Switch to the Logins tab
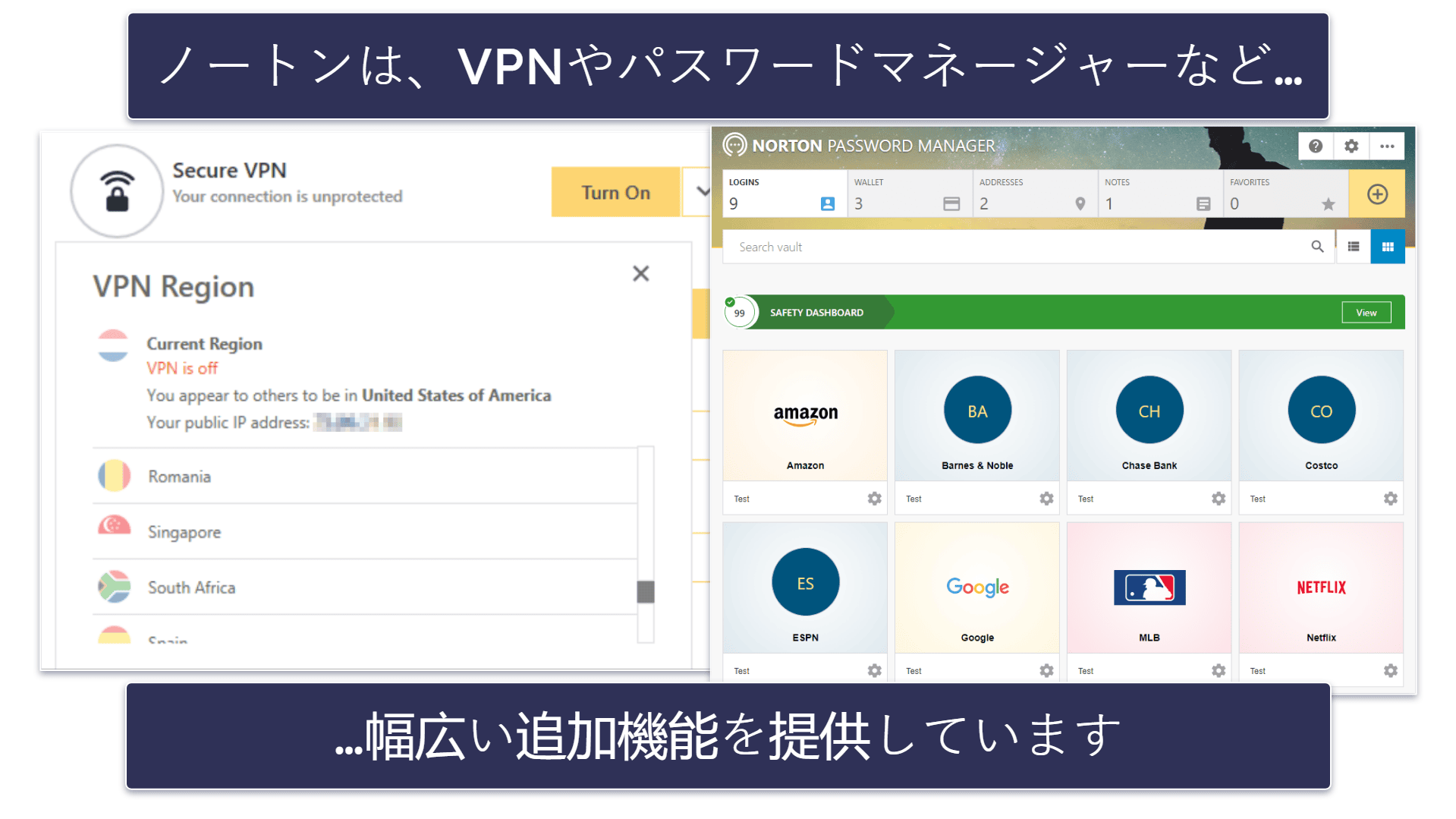The width and height of the screenshot is (1456, 819). coord(785,194)
